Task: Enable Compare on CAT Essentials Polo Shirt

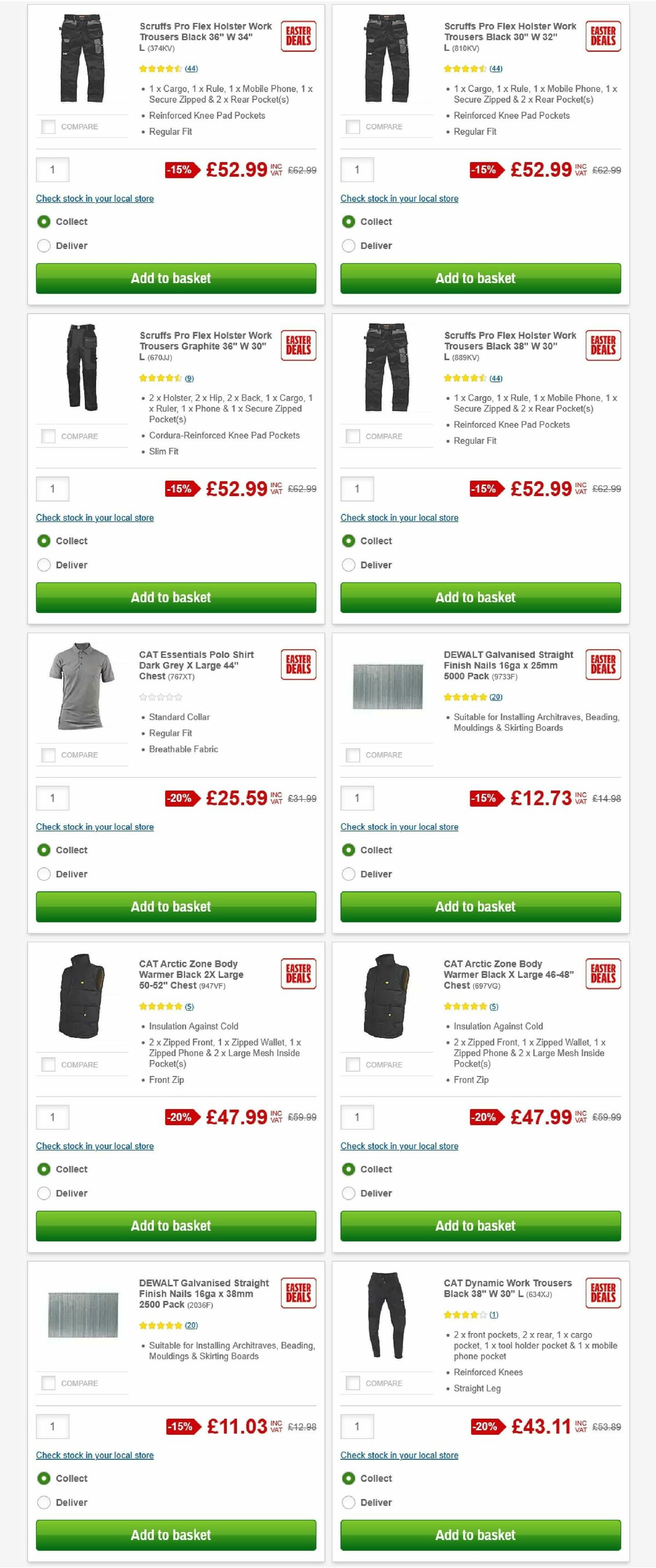Action: click(x=48, y=754)
